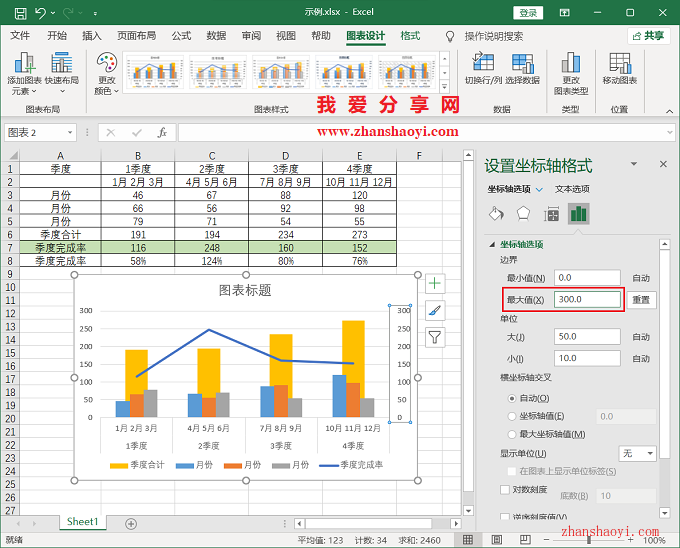This screenshot has width=680, height=548.
Task: Open the Formulas (公式) tab
Action: point(181,36)
